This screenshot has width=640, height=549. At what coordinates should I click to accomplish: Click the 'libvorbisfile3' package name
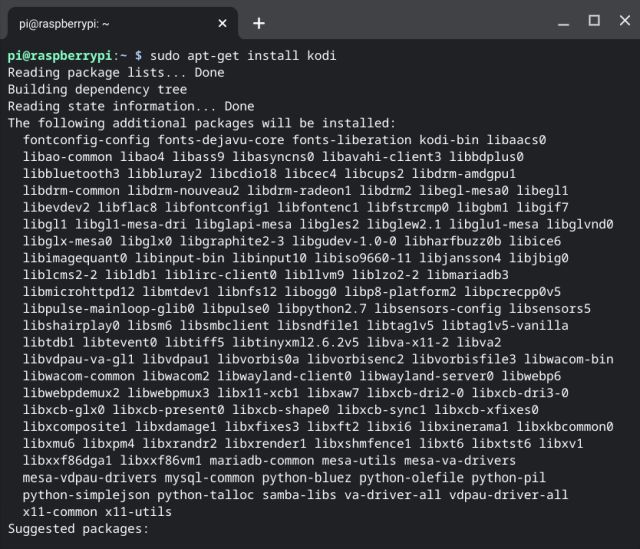(x=464, y=359)
